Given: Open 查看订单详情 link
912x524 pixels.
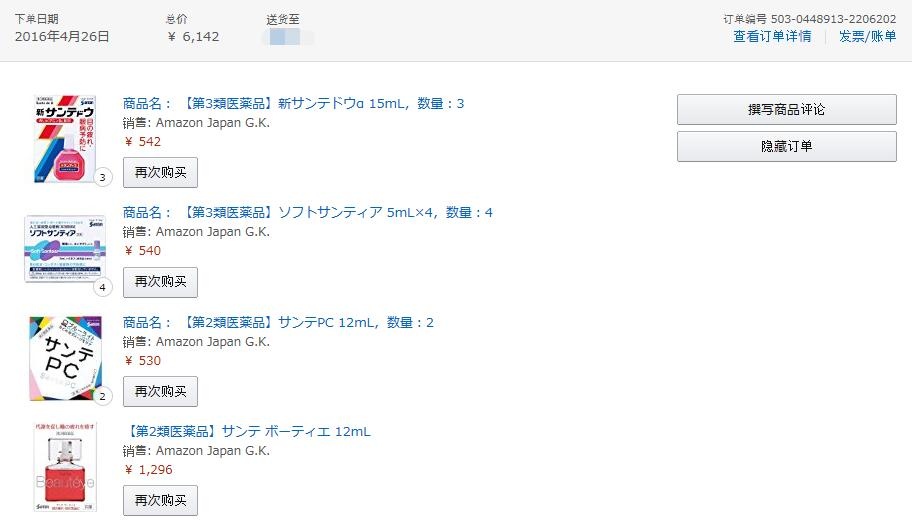Looking at the screenshot, I should [x=771, y=36].
